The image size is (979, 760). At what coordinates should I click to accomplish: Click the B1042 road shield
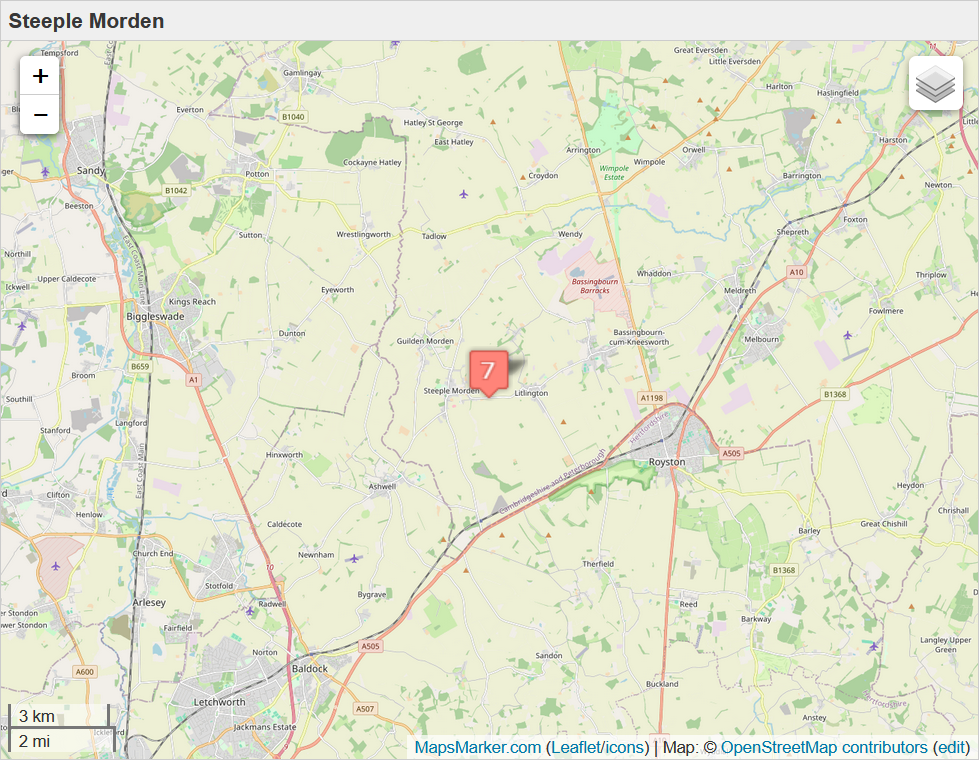176,190
